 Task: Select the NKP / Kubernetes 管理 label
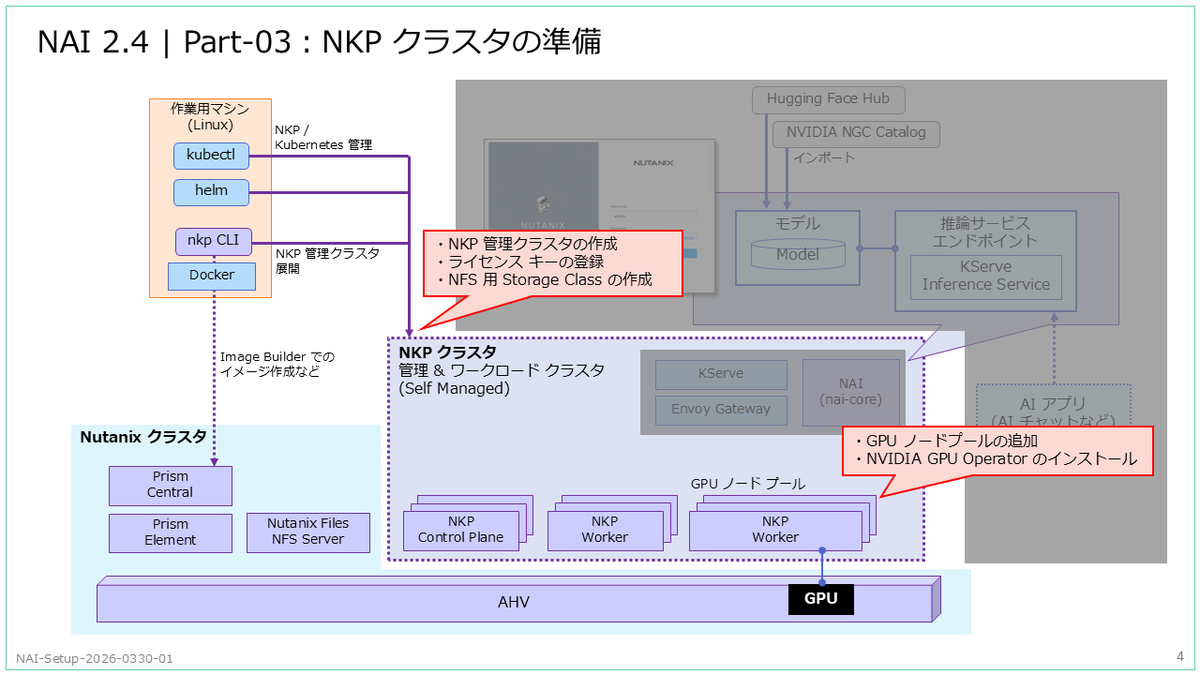click(x=323, y=137)
